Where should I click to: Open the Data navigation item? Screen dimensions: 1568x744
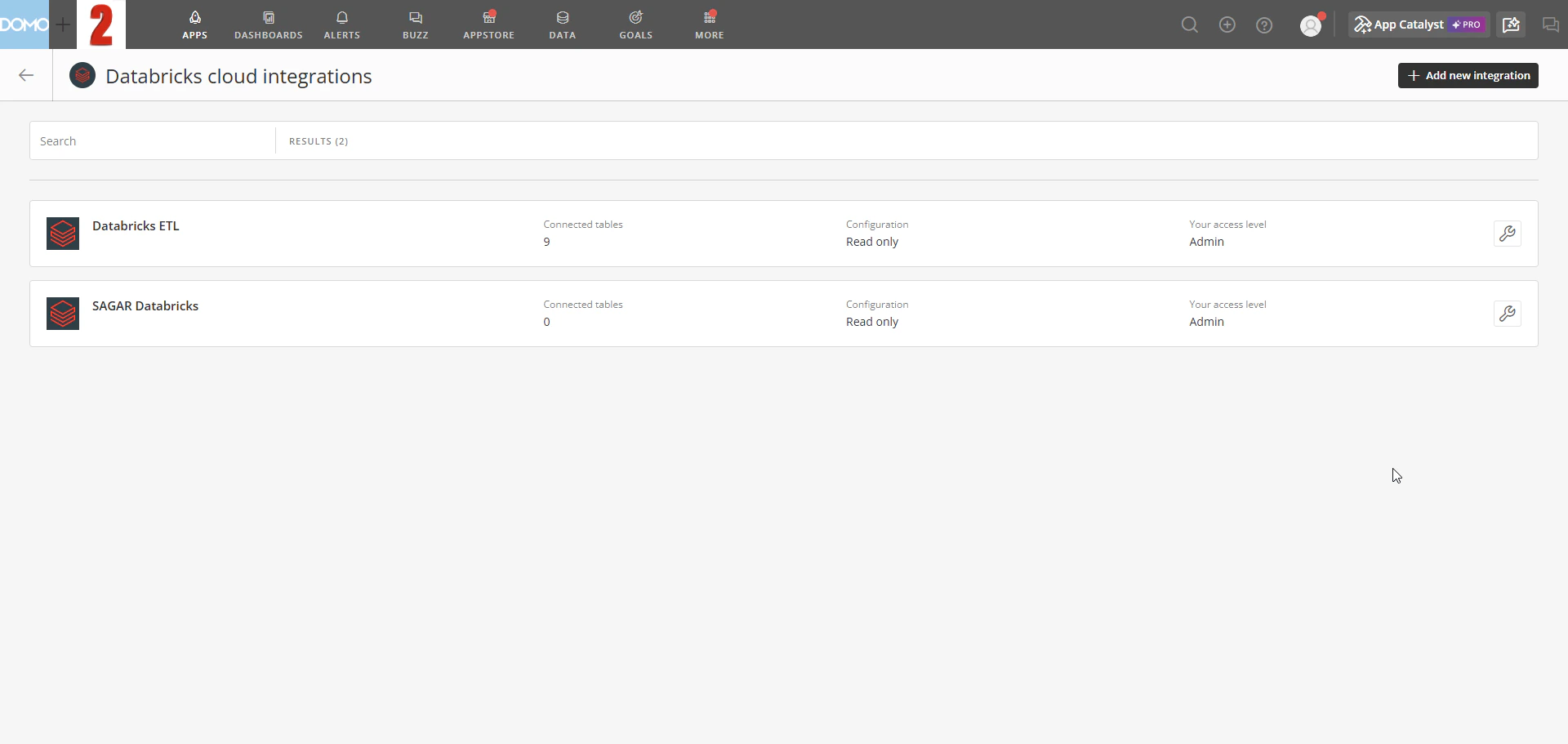coord(562,25)
